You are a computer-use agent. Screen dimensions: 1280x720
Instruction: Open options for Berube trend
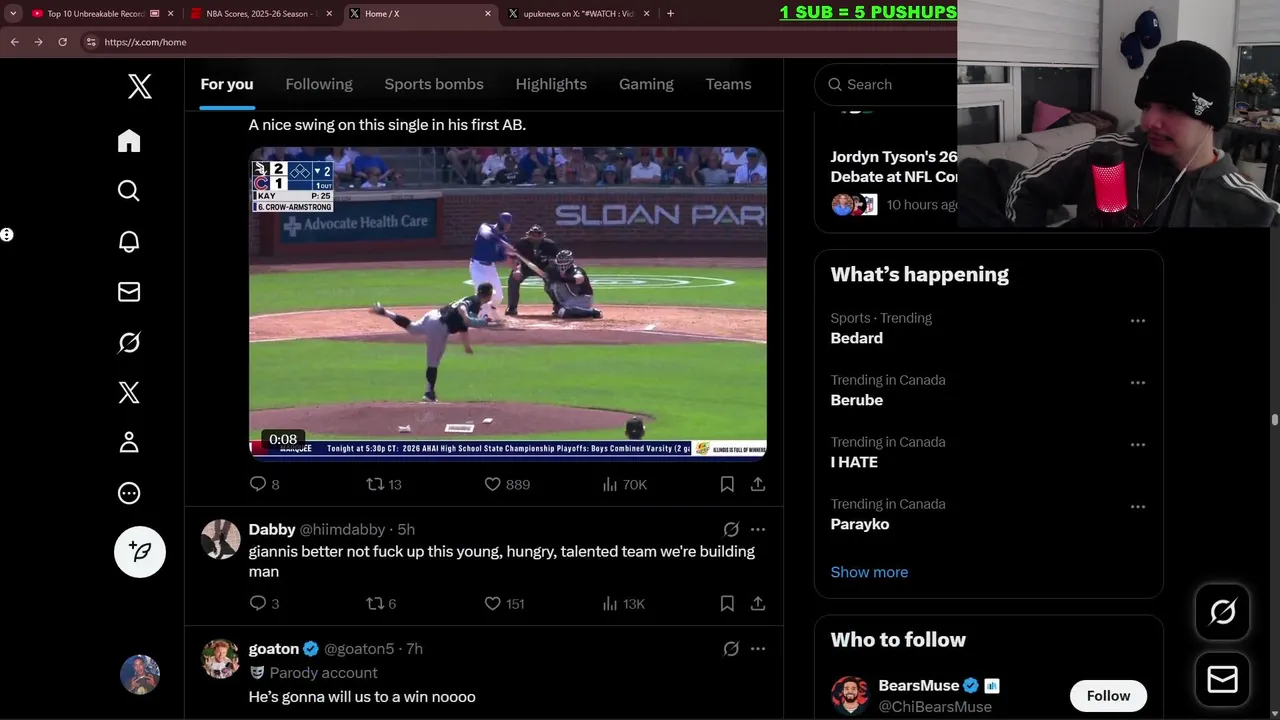click(1138, 383)
